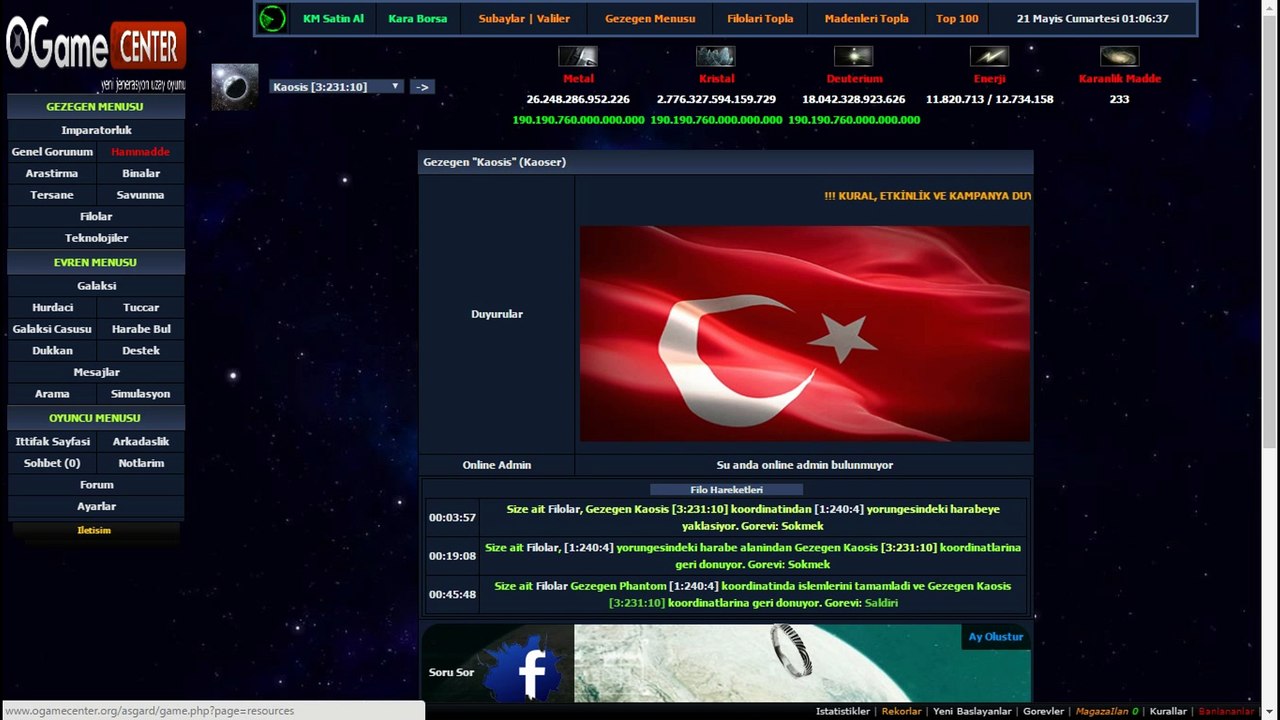Open Ayarlar settings page
1280x720 pixels.
click(96, 507)
